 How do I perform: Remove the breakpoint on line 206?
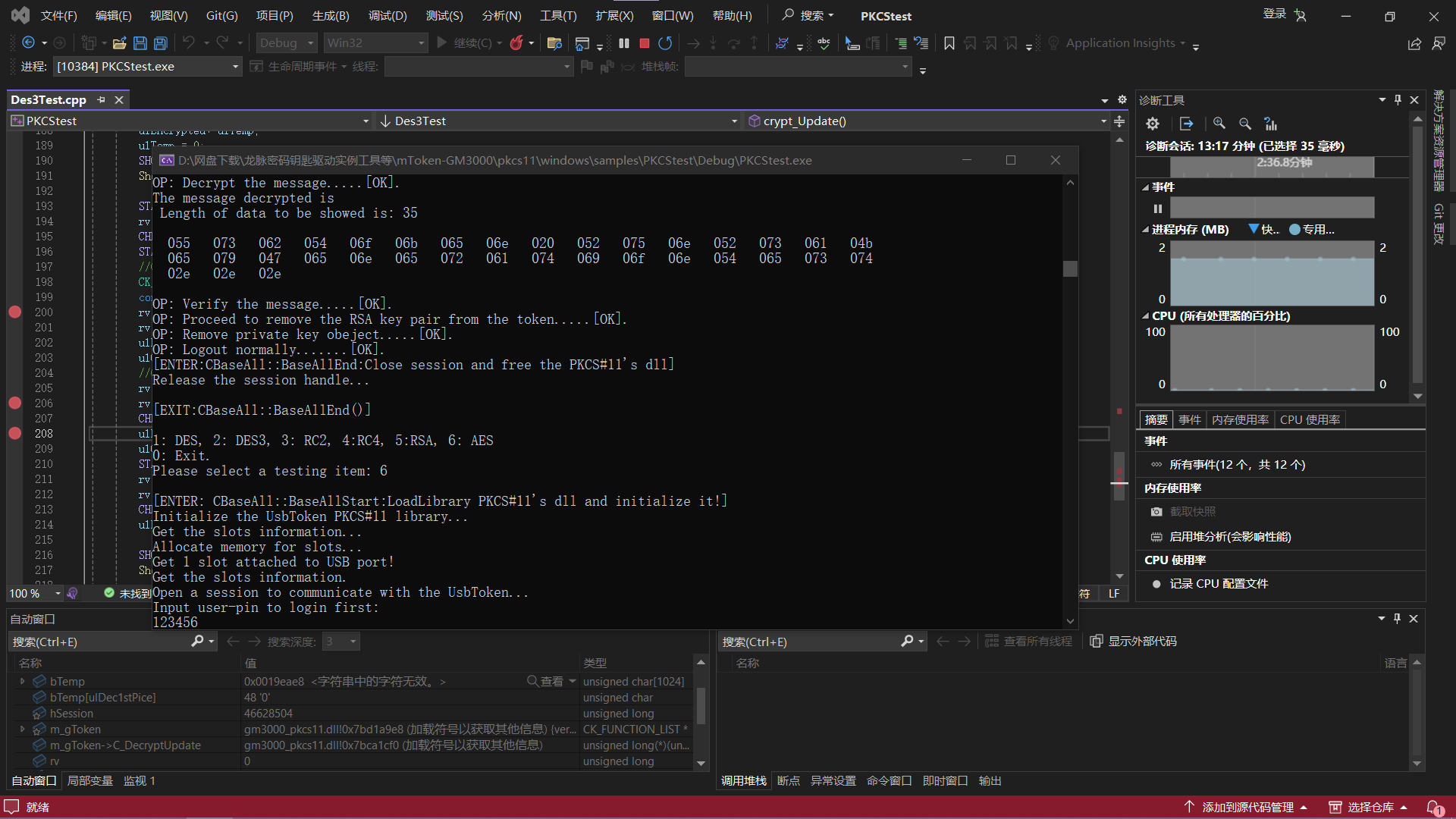tap(14, 403)
